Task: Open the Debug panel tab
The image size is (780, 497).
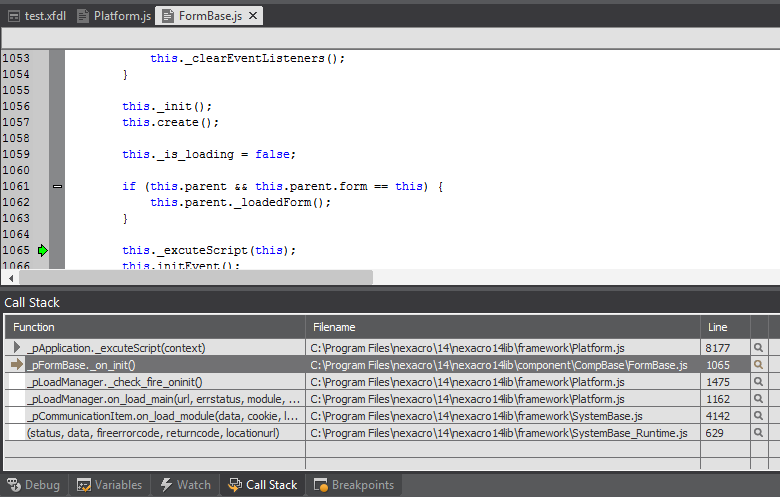Action: tap(34, 485)
